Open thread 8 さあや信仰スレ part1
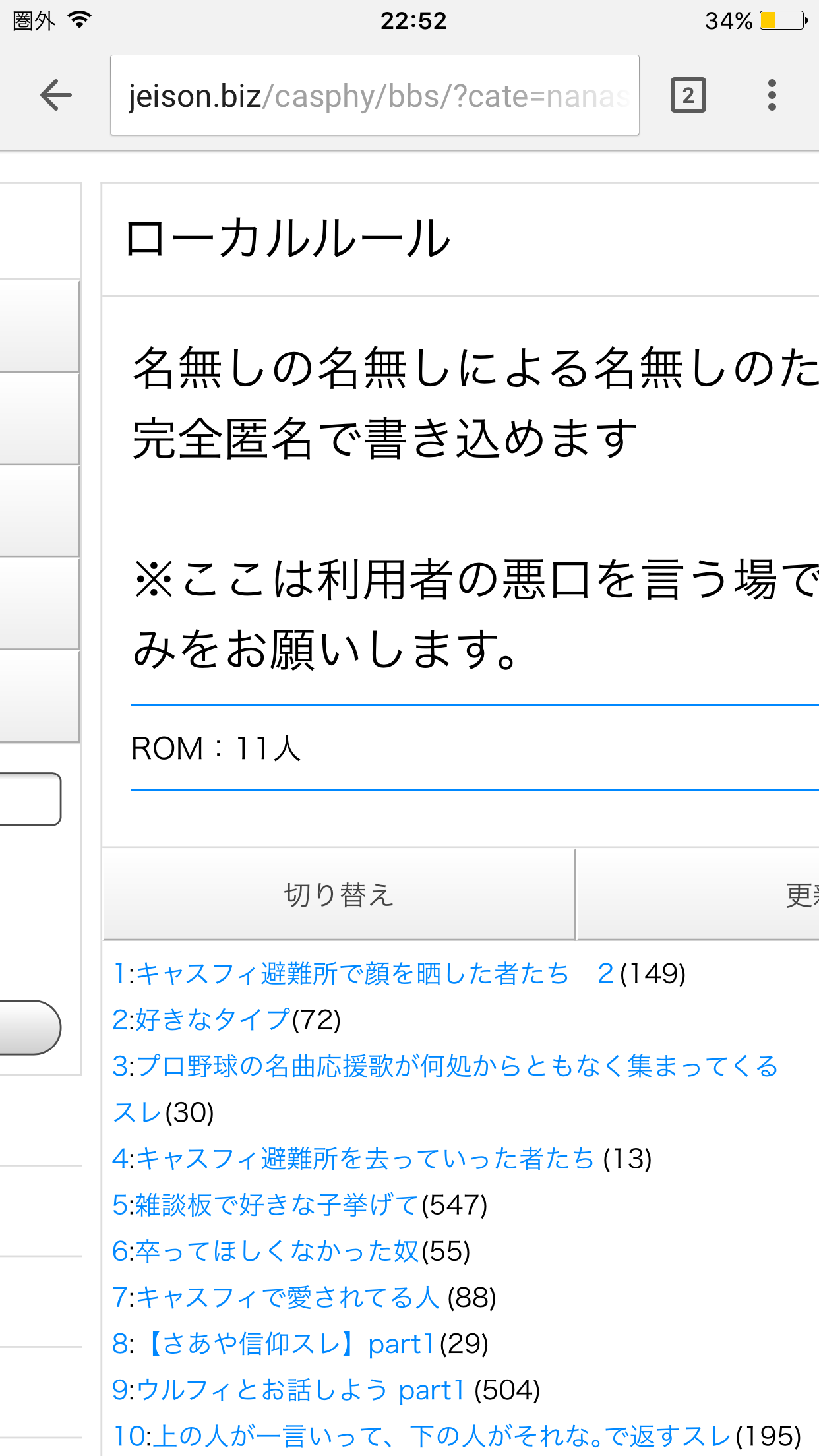This screenshot has width=819, height=1456. coord(274,1343)
